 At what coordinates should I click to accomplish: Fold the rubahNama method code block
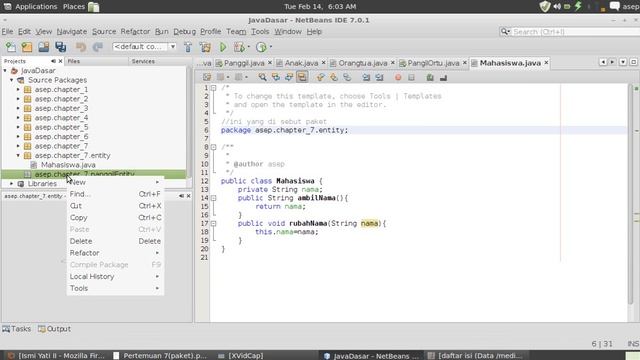point(213,223)
